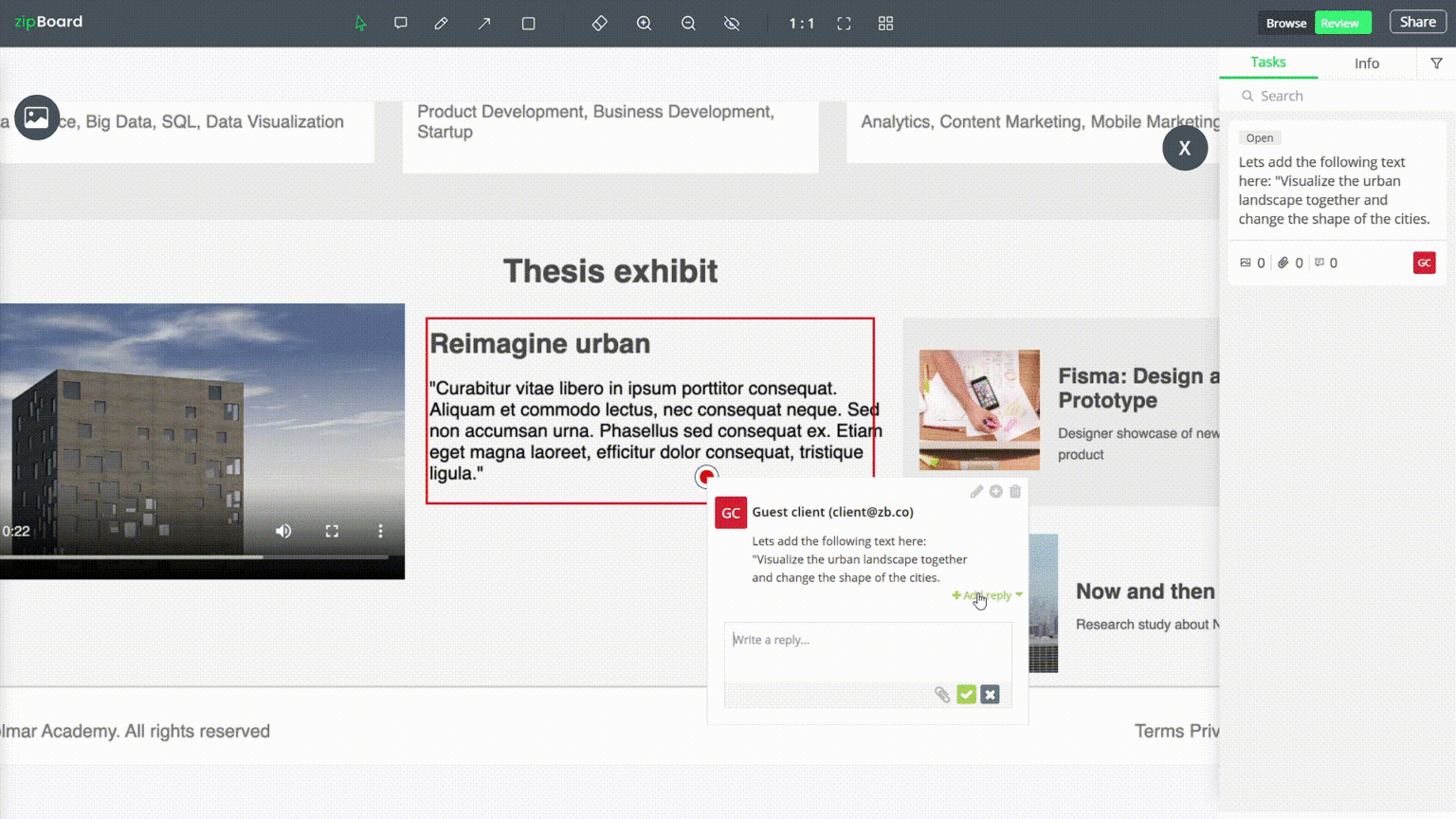Select the comment annotation tool
Screen dimensions: 1456x819
coord(401,23)
